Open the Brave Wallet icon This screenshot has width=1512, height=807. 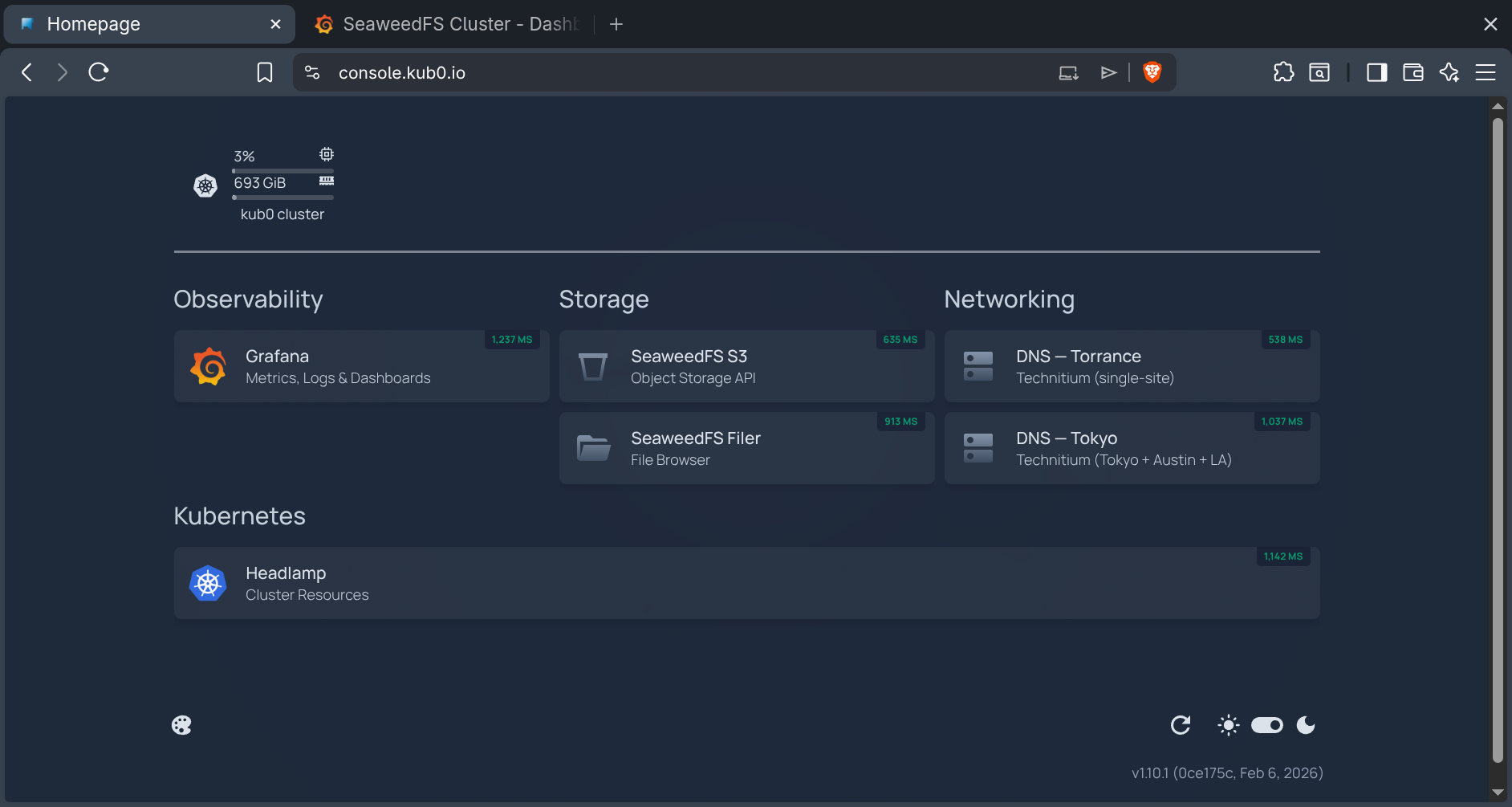click(1412, 72)
